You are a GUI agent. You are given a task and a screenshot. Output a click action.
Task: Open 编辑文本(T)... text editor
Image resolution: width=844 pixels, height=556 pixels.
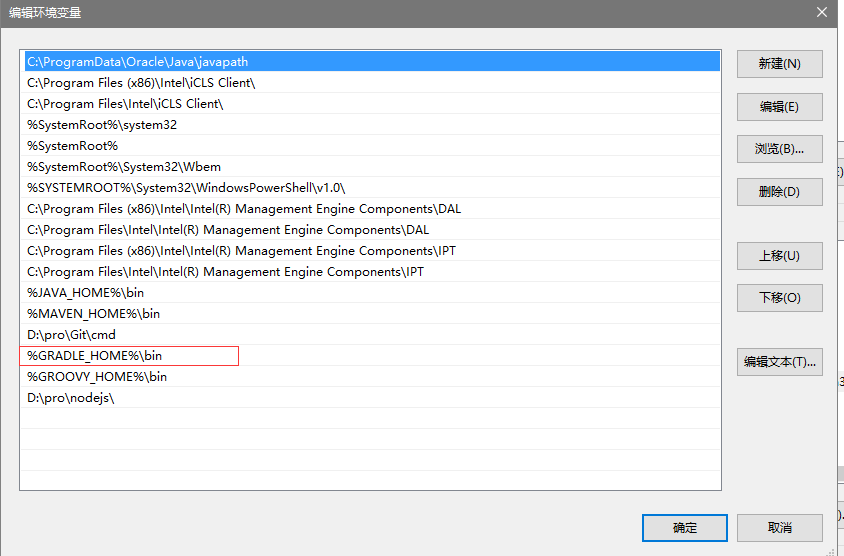pos(779,362)
